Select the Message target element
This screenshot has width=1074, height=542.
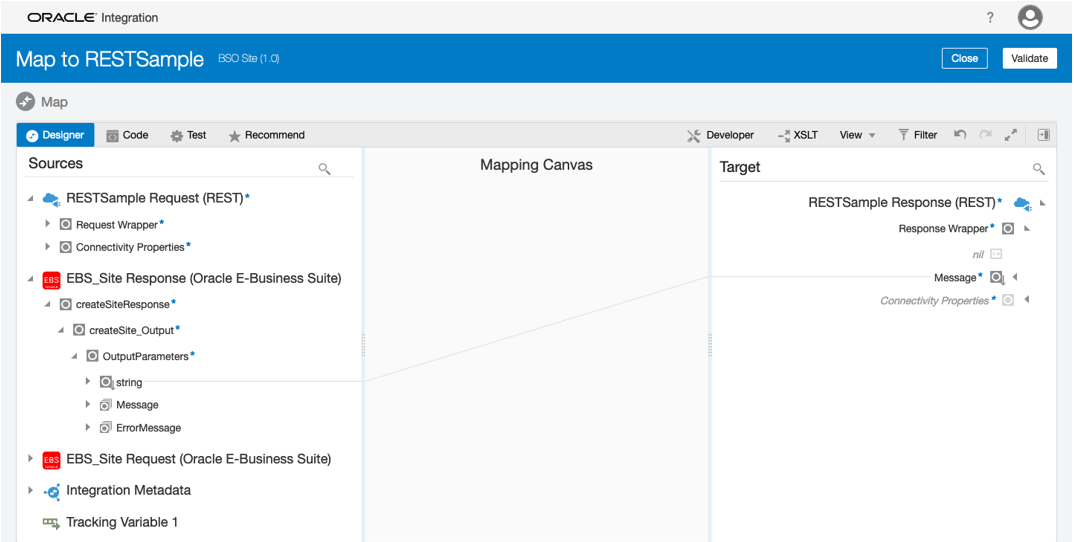click(x=955, y=278)
